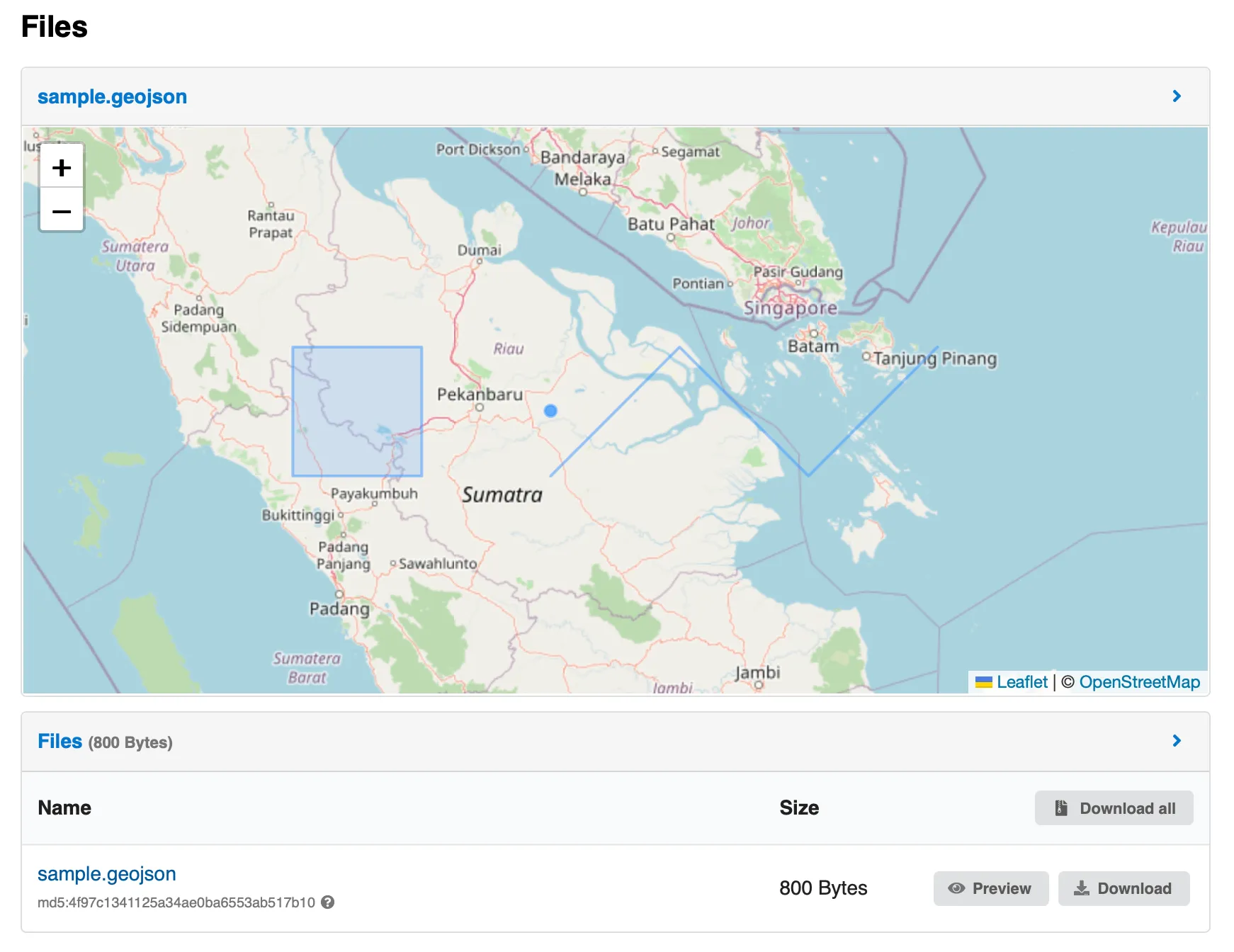Open sample.geojson preview panel title link
This screenshot has height=952, width=1234.
pos(112,96)
